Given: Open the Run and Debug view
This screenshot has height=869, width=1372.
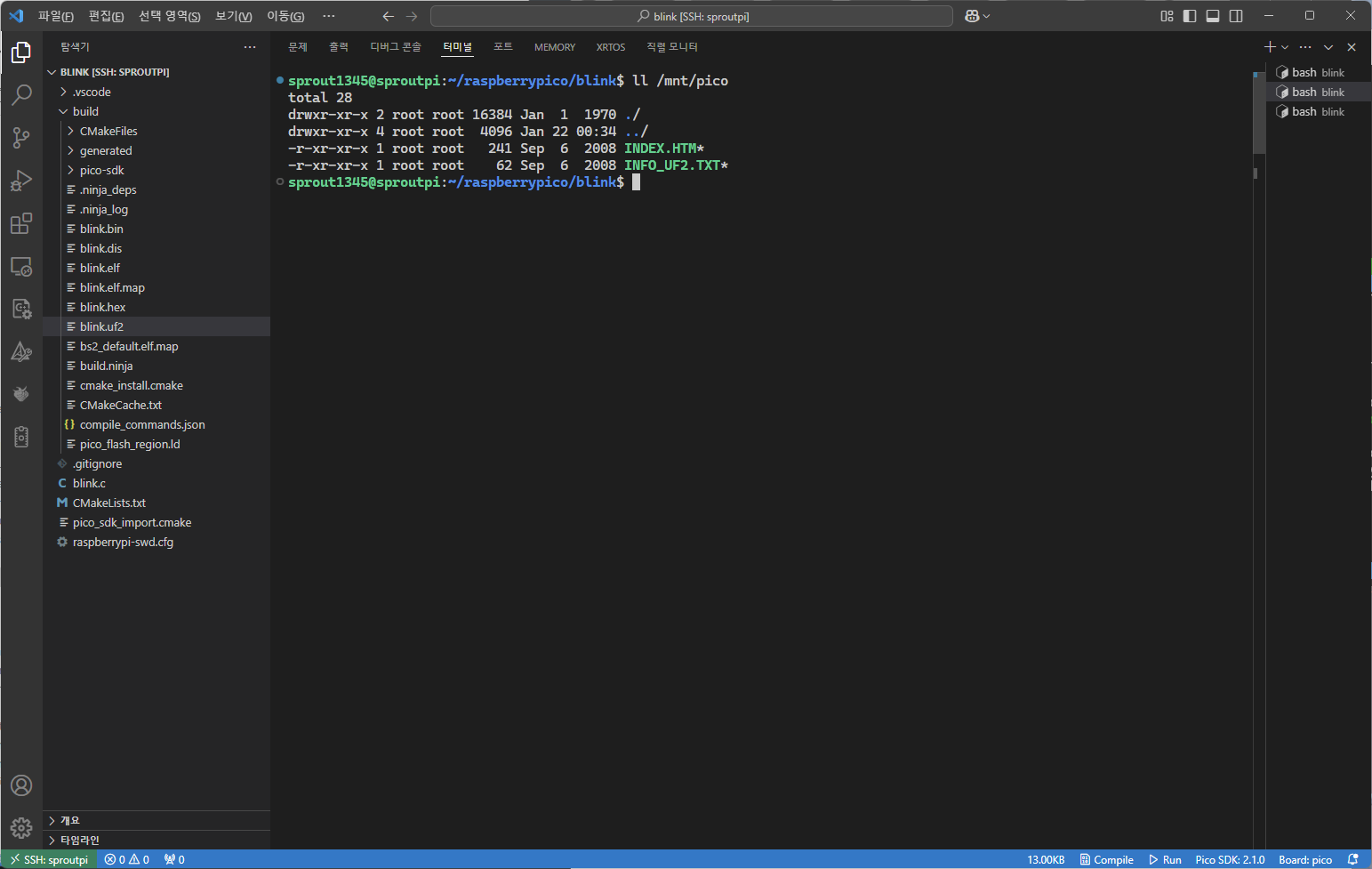Looking at the screenshot, I should 21,181.
